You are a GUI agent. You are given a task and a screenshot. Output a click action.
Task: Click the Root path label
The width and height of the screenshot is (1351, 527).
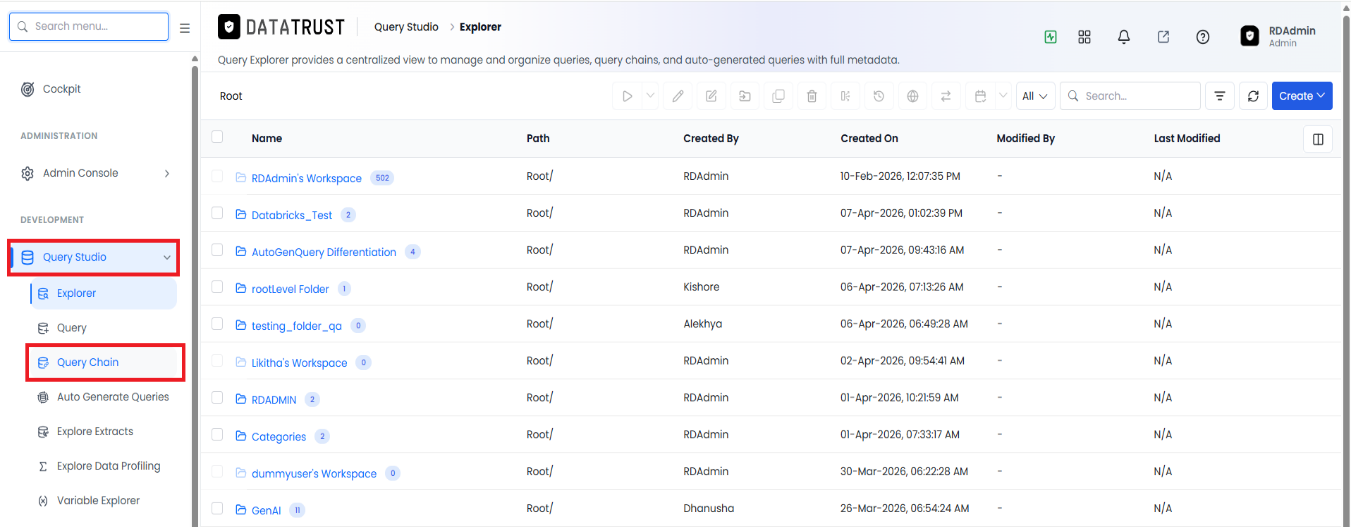pyautogui.click(x=231, y=96)
